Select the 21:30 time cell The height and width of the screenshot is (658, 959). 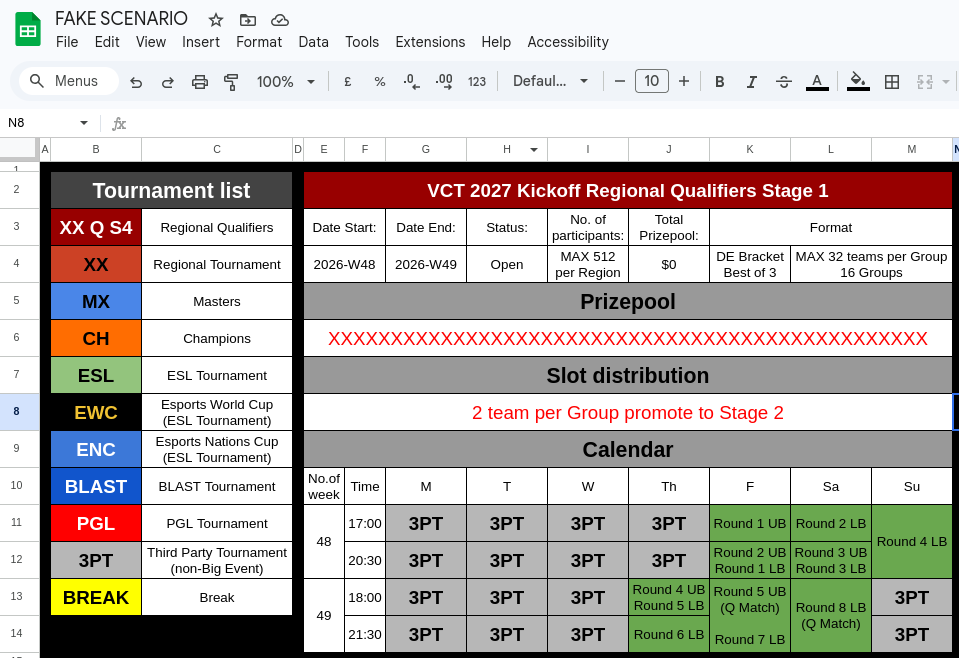(x=365, y=634)
